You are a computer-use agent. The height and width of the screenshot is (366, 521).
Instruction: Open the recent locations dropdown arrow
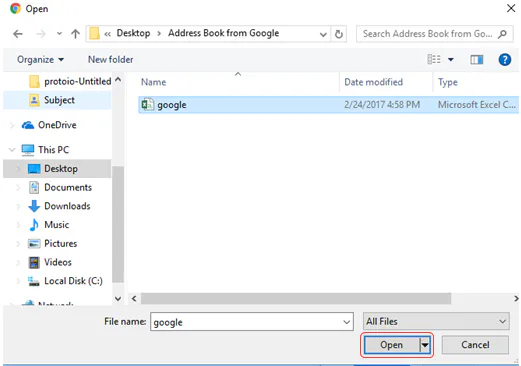tap(59, 34)
